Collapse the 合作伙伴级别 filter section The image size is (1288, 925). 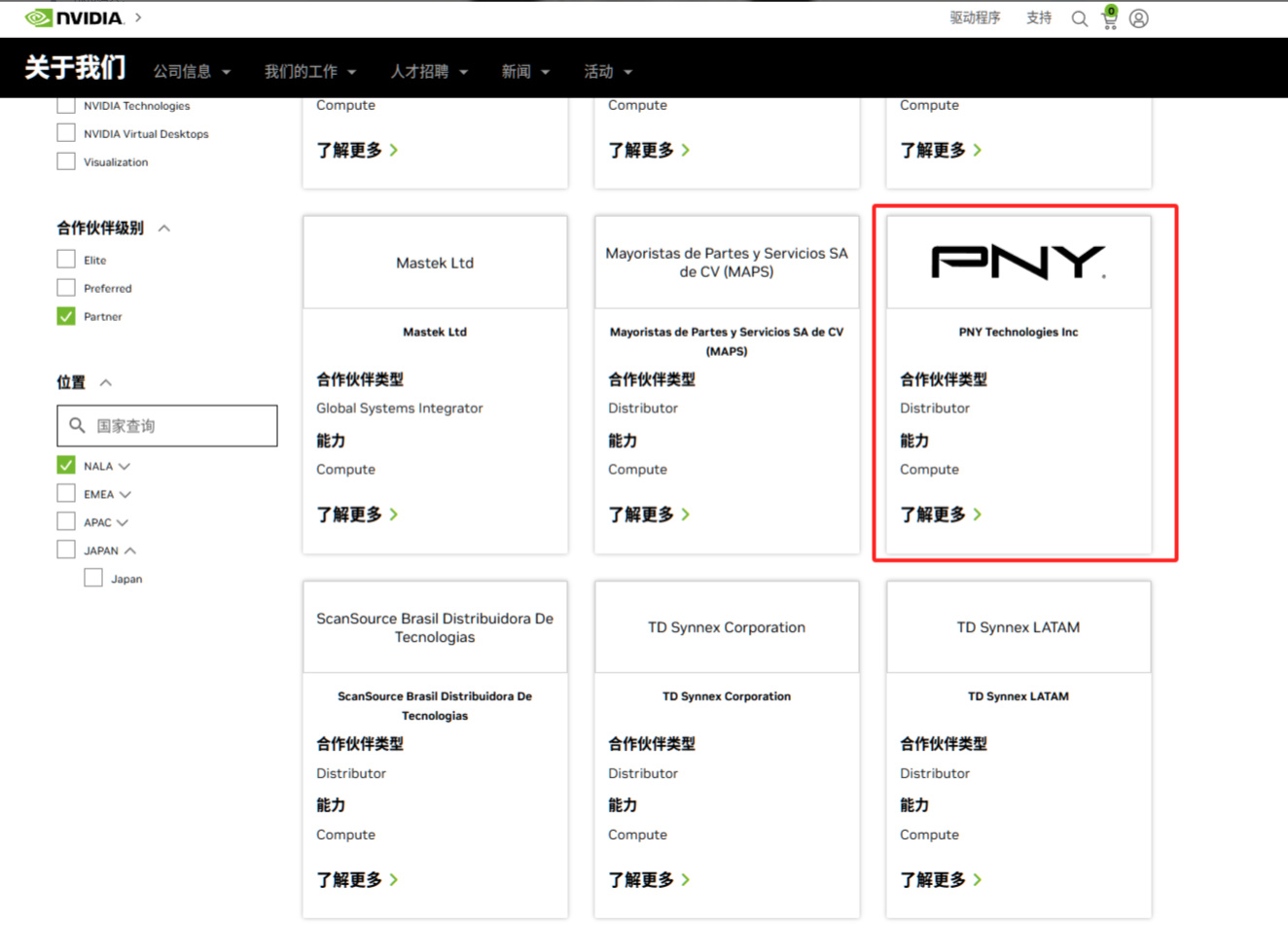[164, 228]
